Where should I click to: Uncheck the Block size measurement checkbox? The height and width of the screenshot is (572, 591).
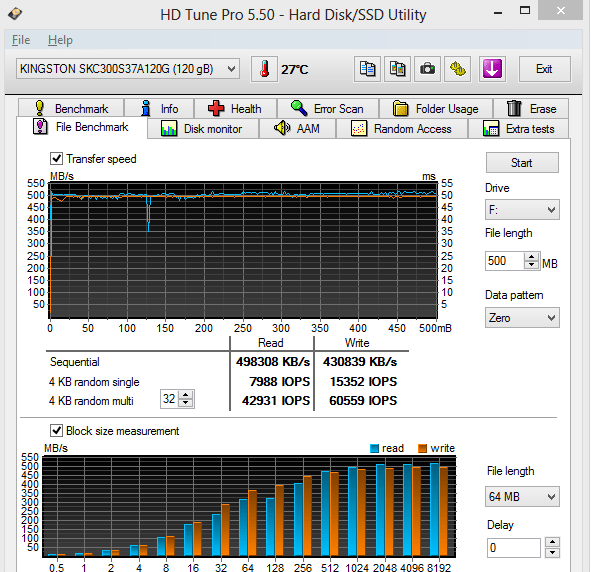pyautogui.click(x=57, y=430)
